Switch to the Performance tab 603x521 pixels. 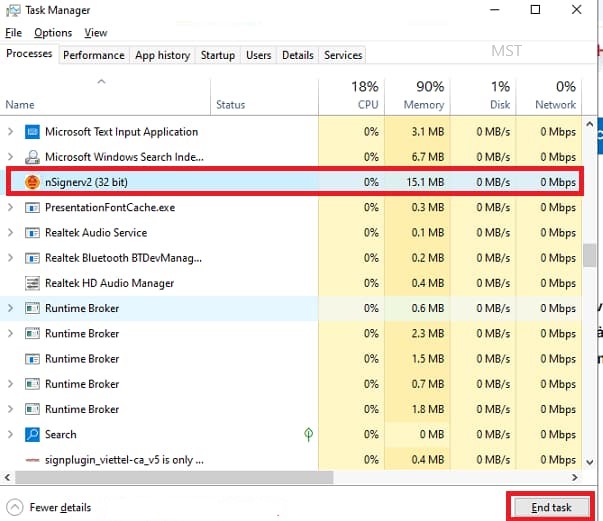pyautogui.click(x=94, y=55)
